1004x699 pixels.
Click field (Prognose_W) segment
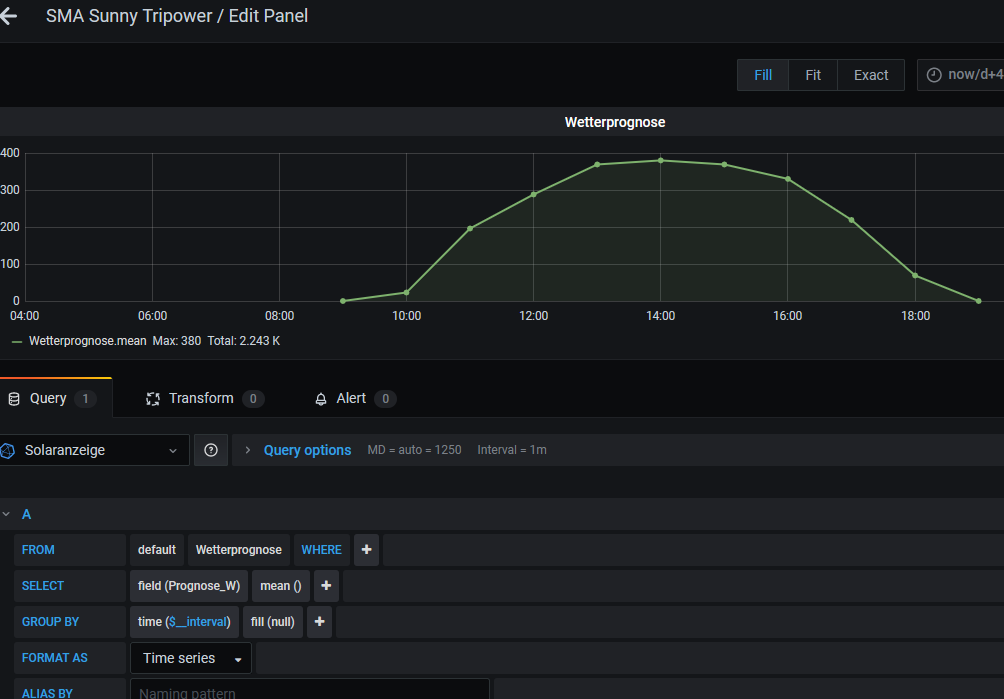tap(189, 586)
